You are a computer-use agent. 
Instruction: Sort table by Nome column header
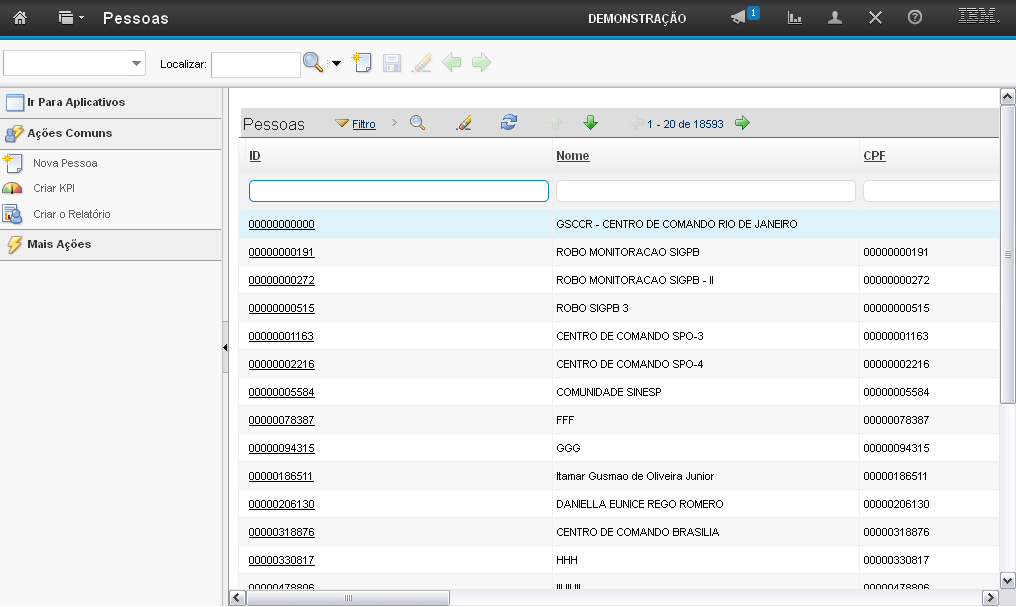(x=572, y=156)
